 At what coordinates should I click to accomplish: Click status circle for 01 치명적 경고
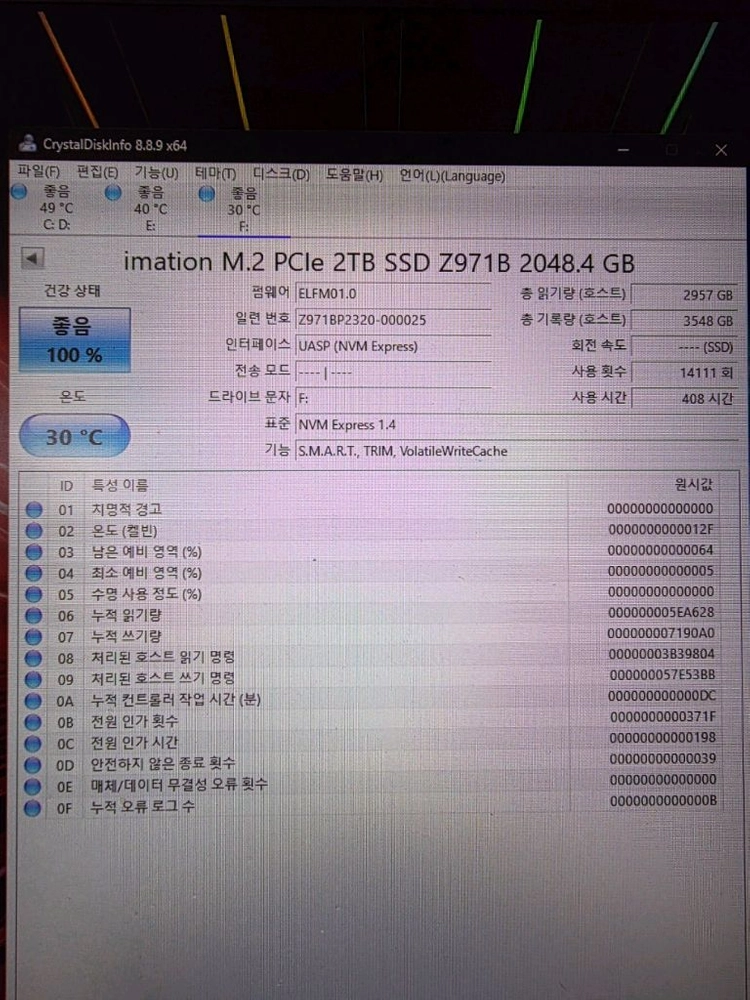click(x=34, y=510)
